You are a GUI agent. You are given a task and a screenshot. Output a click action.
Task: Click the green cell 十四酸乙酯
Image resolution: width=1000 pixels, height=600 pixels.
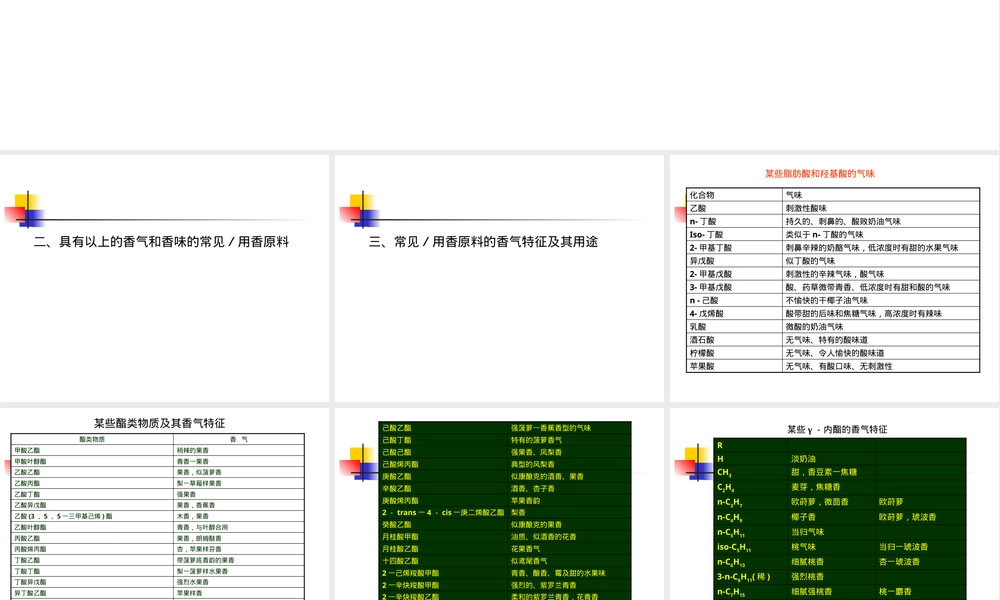(443, 561)
